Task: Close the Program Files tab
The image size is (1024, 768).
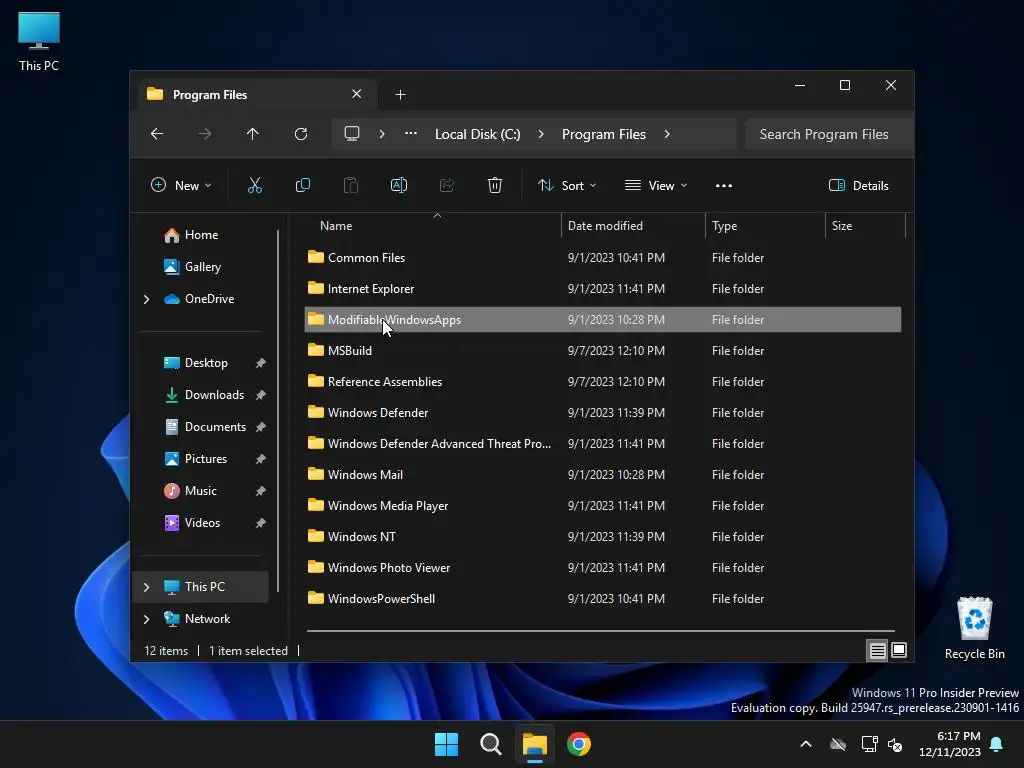Action: pos(357,94)
